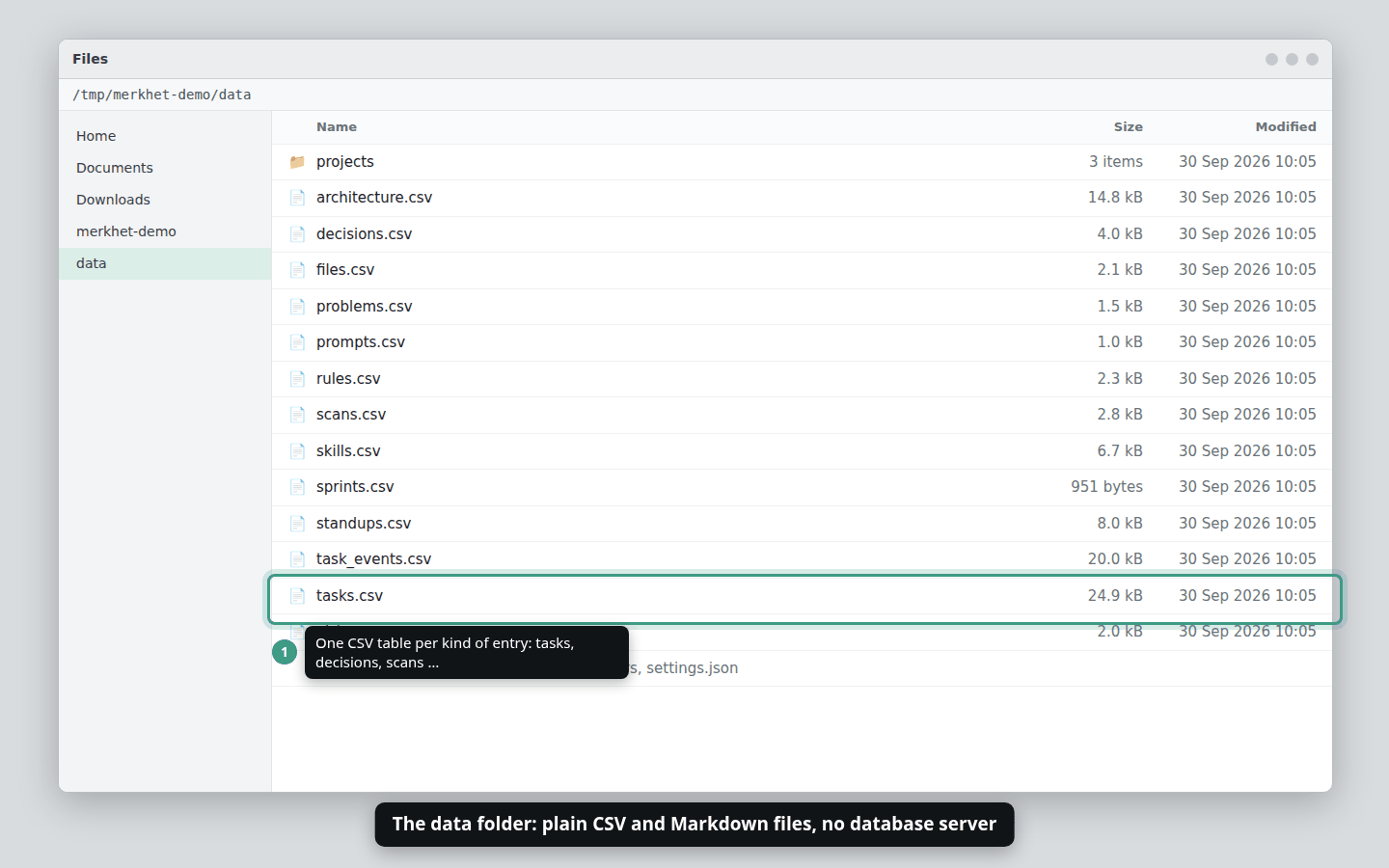The image size is (1389, 868).
Task: Select the document icon for tasks.csv
Action: pos(297,596)
